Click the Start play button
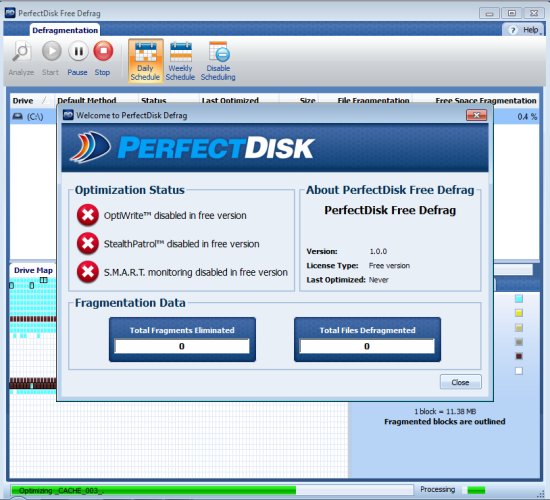550x500 pixels. pyautogui.click(x=51, y=51)
